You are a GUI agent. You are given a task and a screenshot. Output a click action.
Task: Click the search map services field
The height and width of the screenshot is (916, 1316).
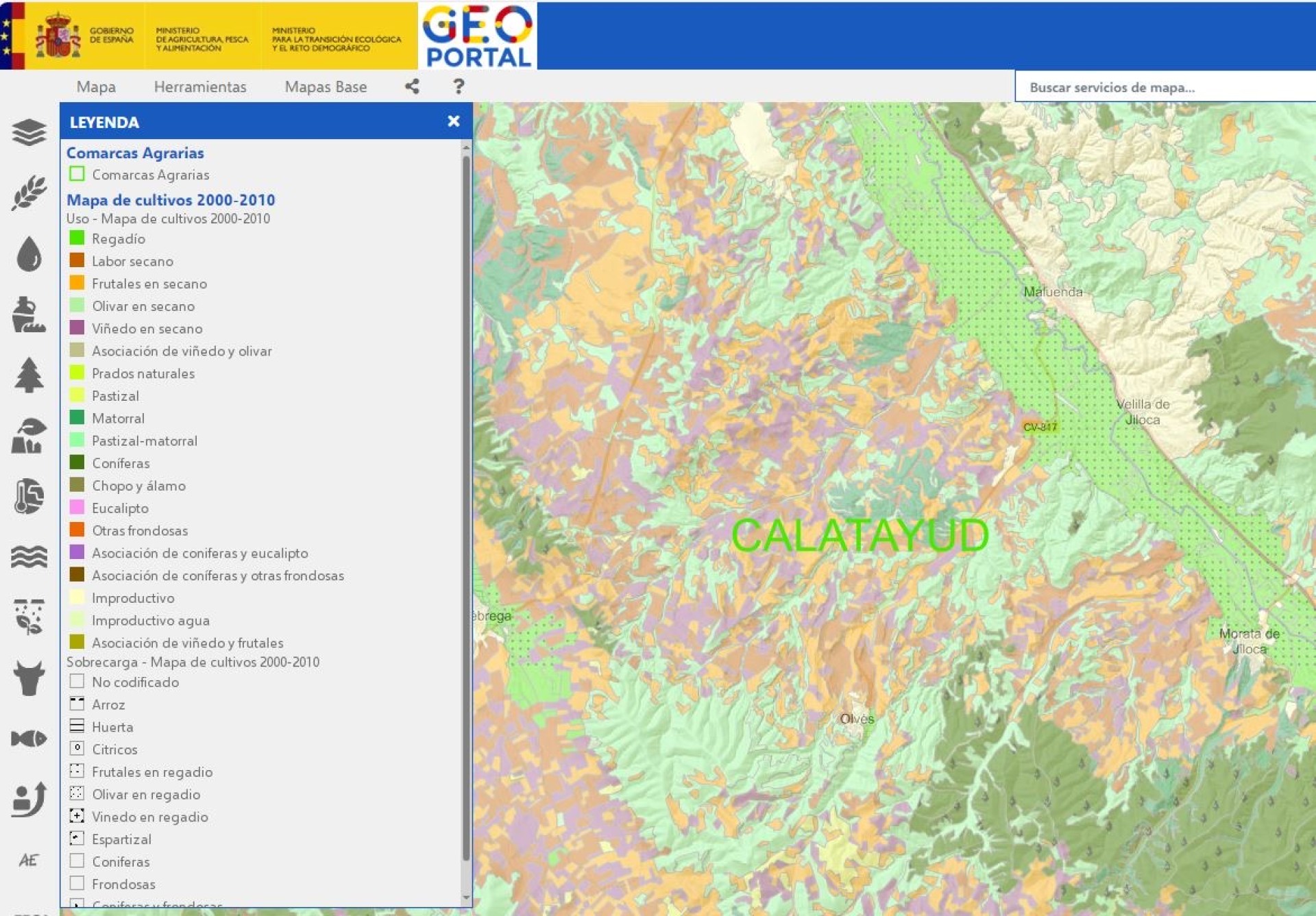[1165, 87]
